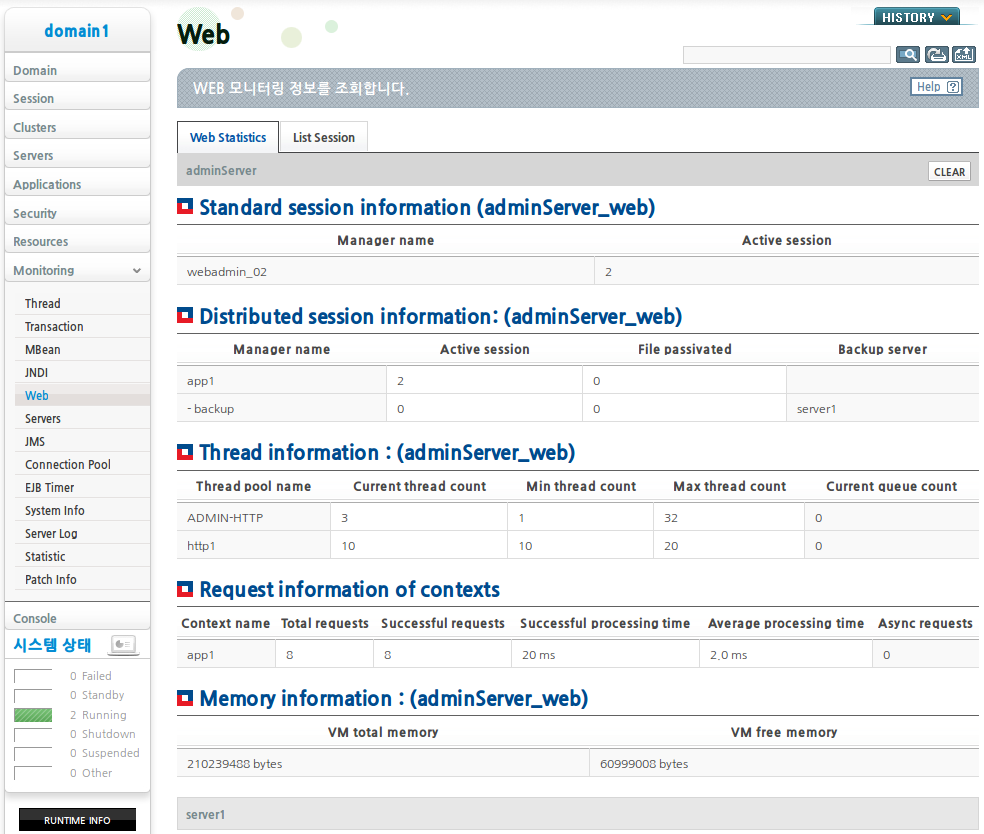
Task: Click the ADMIN-HTTP thread pool cell
Action: click(x=254, y=518)
